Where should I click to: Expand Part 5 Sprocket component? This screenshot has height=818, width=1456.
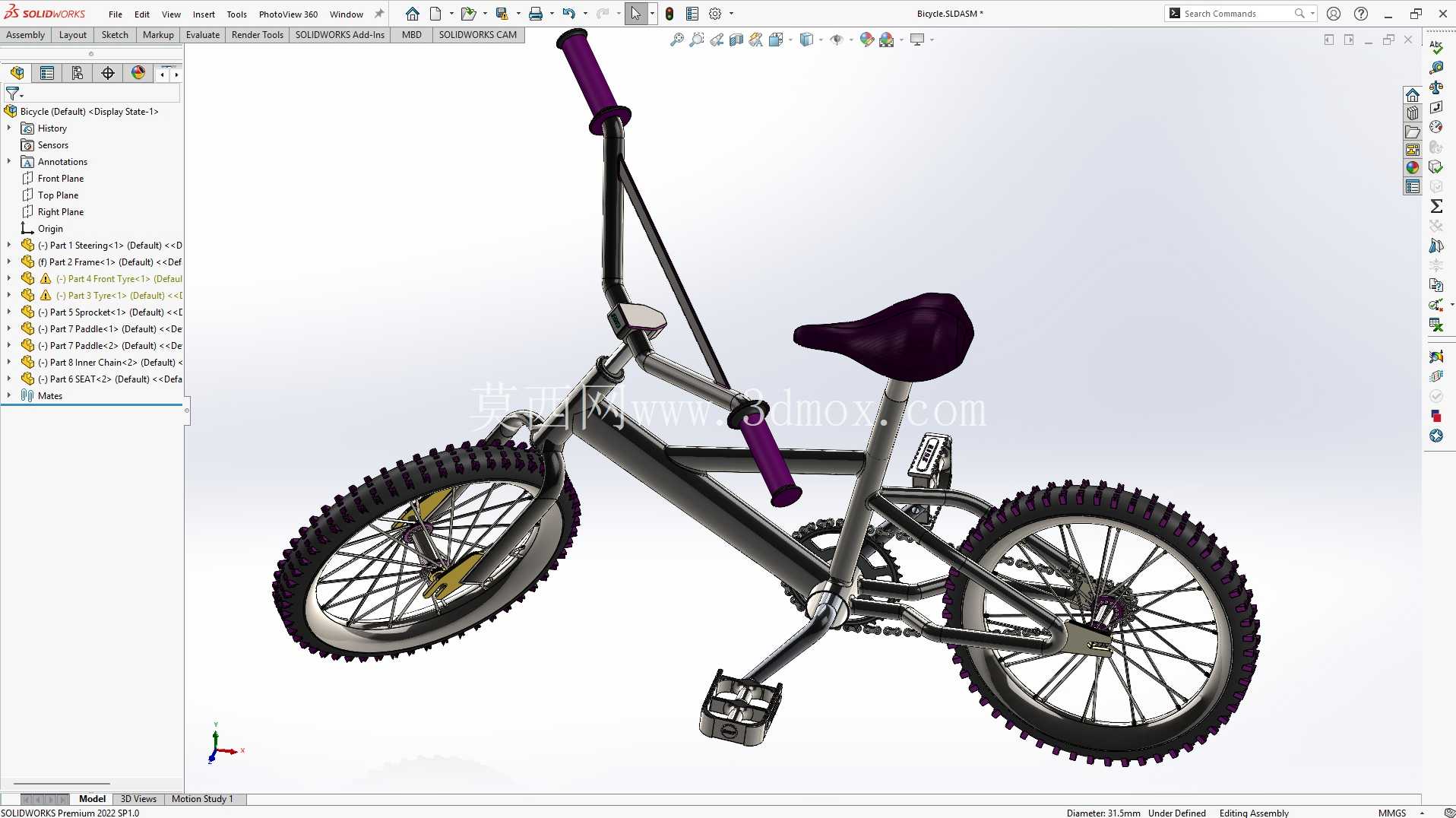click(x=9, y=312)
